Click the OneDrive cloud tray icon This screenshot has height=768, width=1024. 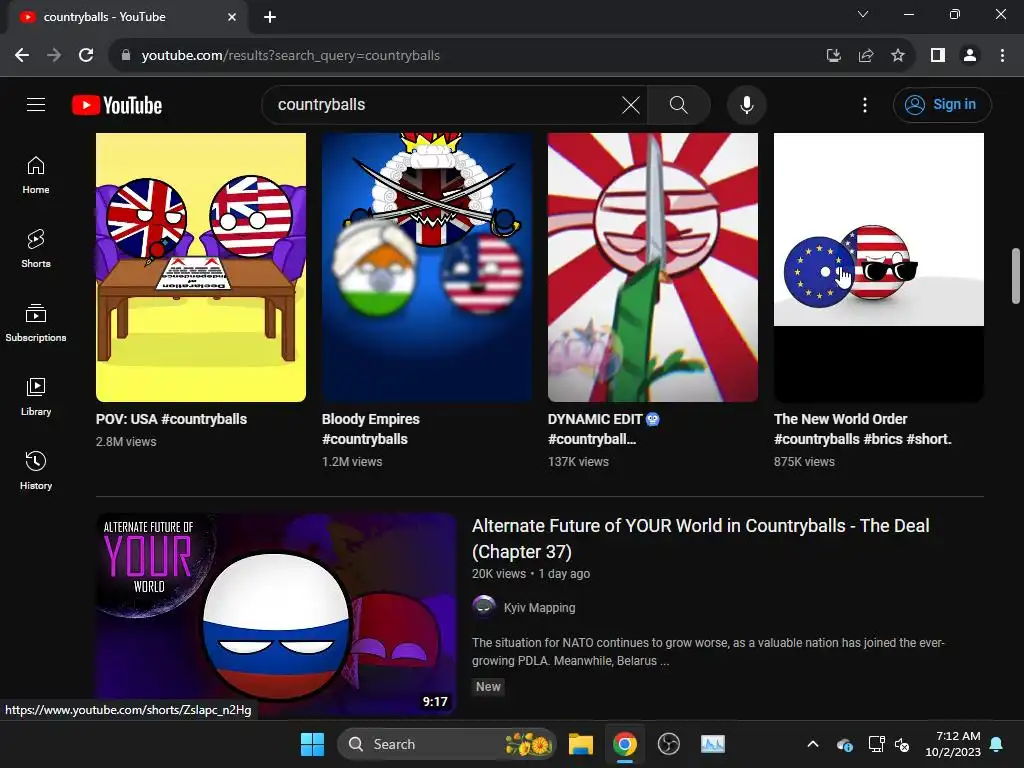pos(844,744)
